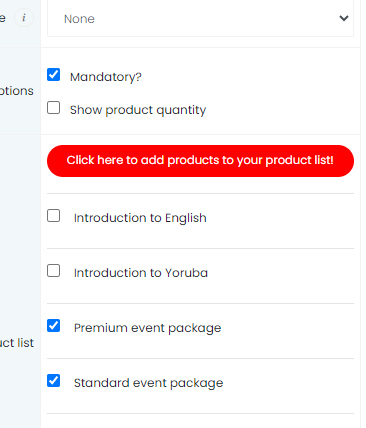Viewport: 366px width, 428px height.
Task: Click the Standard event package label
Action: pyautogui.click(x=148, y=383)
